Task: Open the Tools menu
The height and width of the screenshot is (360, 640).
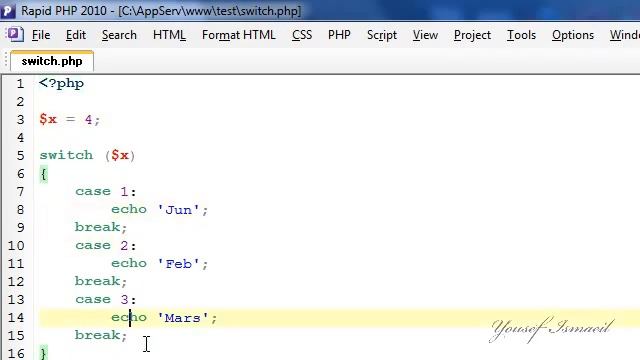Action: [521, 35]
